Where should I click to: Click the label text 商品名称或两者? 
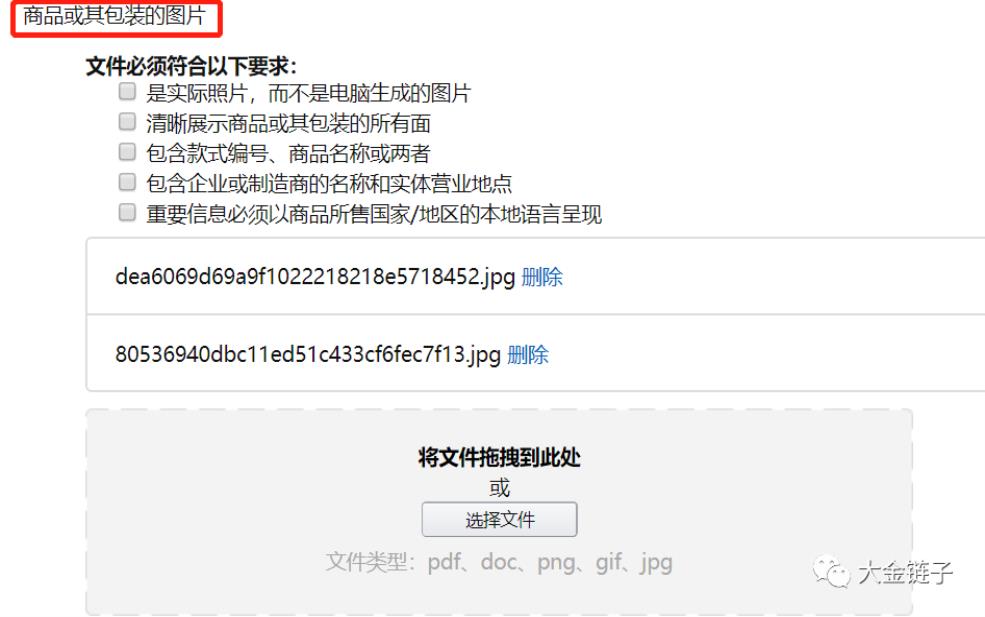[359, 153]
